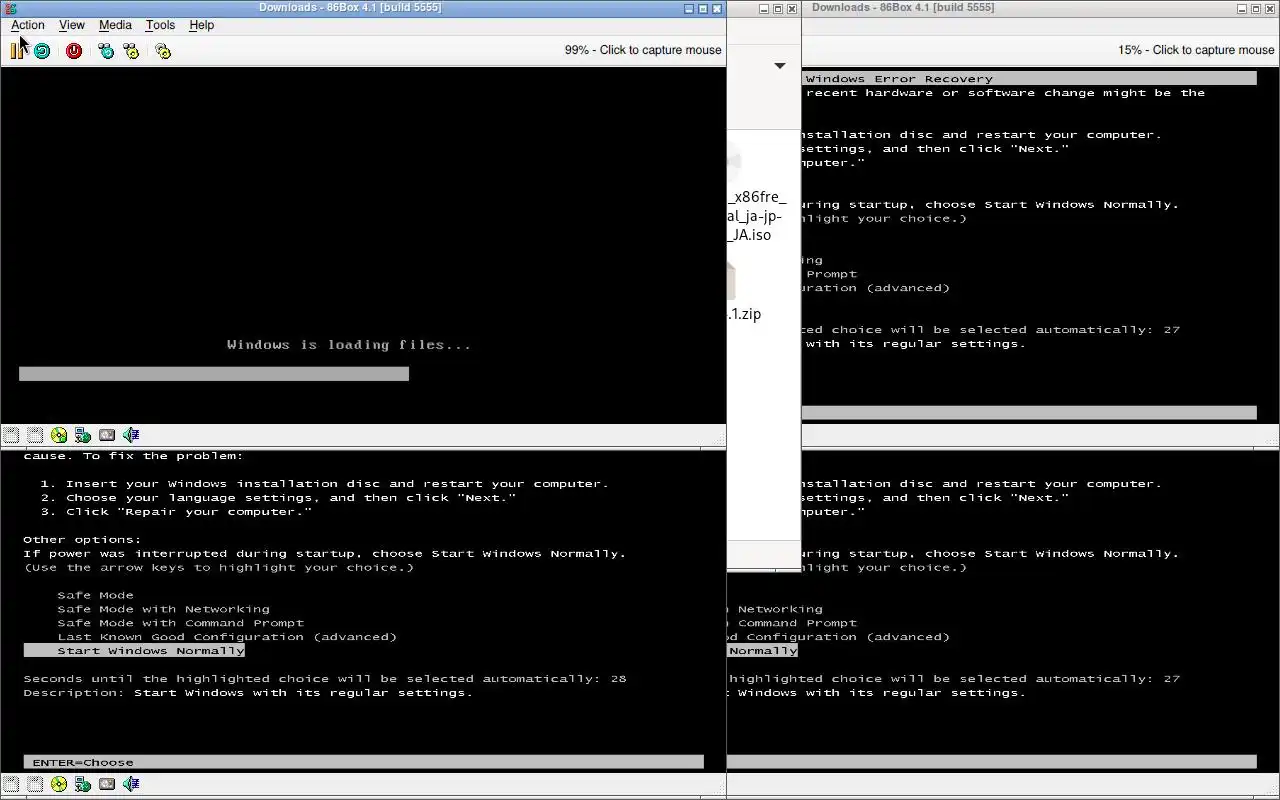Click the red ACPI Shutdown power icon

click(74, 50)
